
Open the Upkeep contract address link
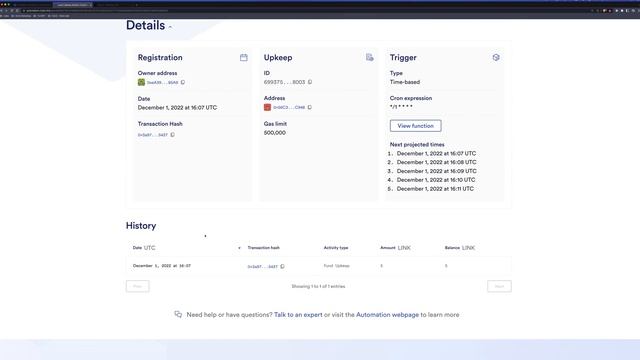point(289,107)
